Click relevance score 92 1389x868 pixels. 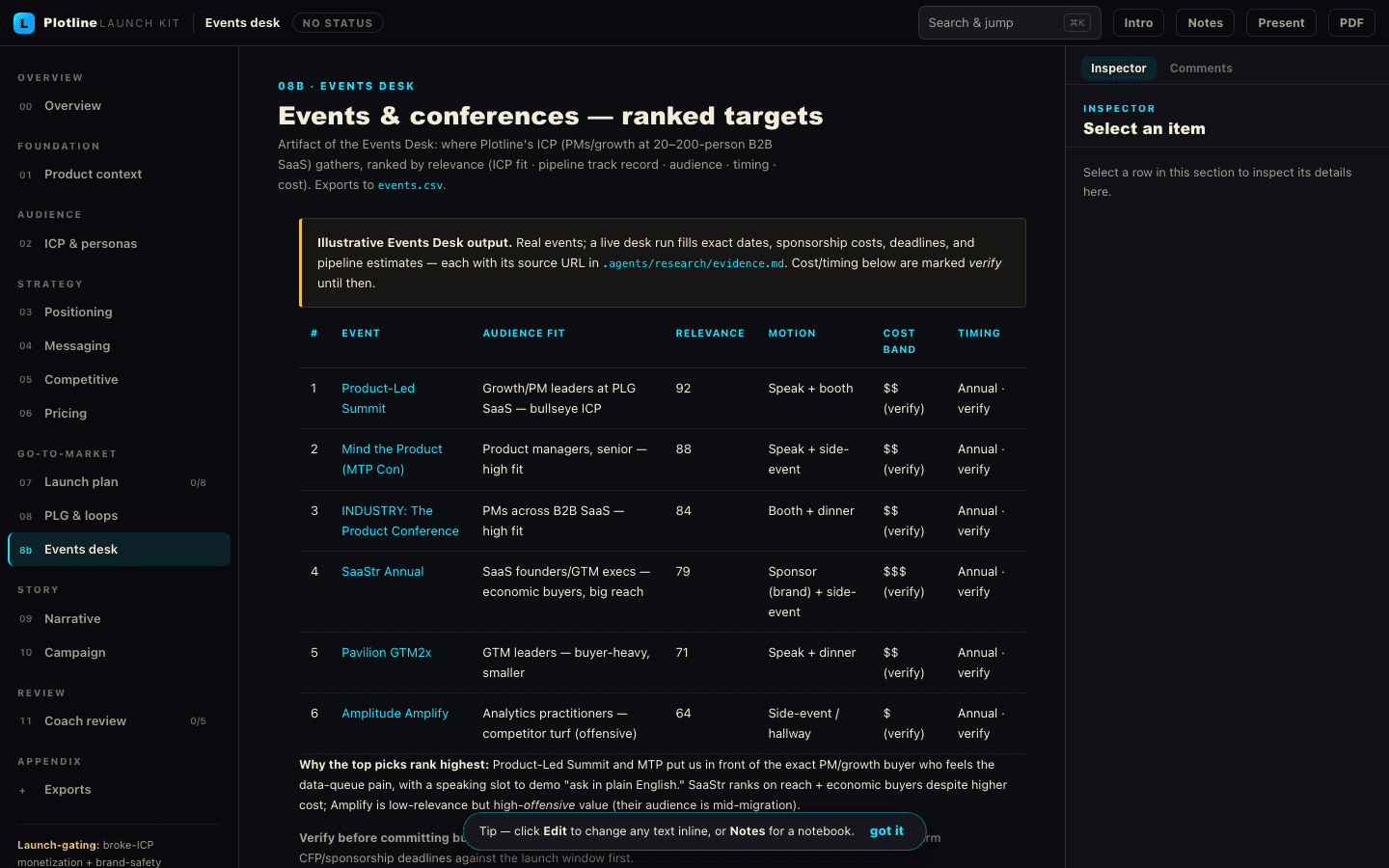coord(683,389)
